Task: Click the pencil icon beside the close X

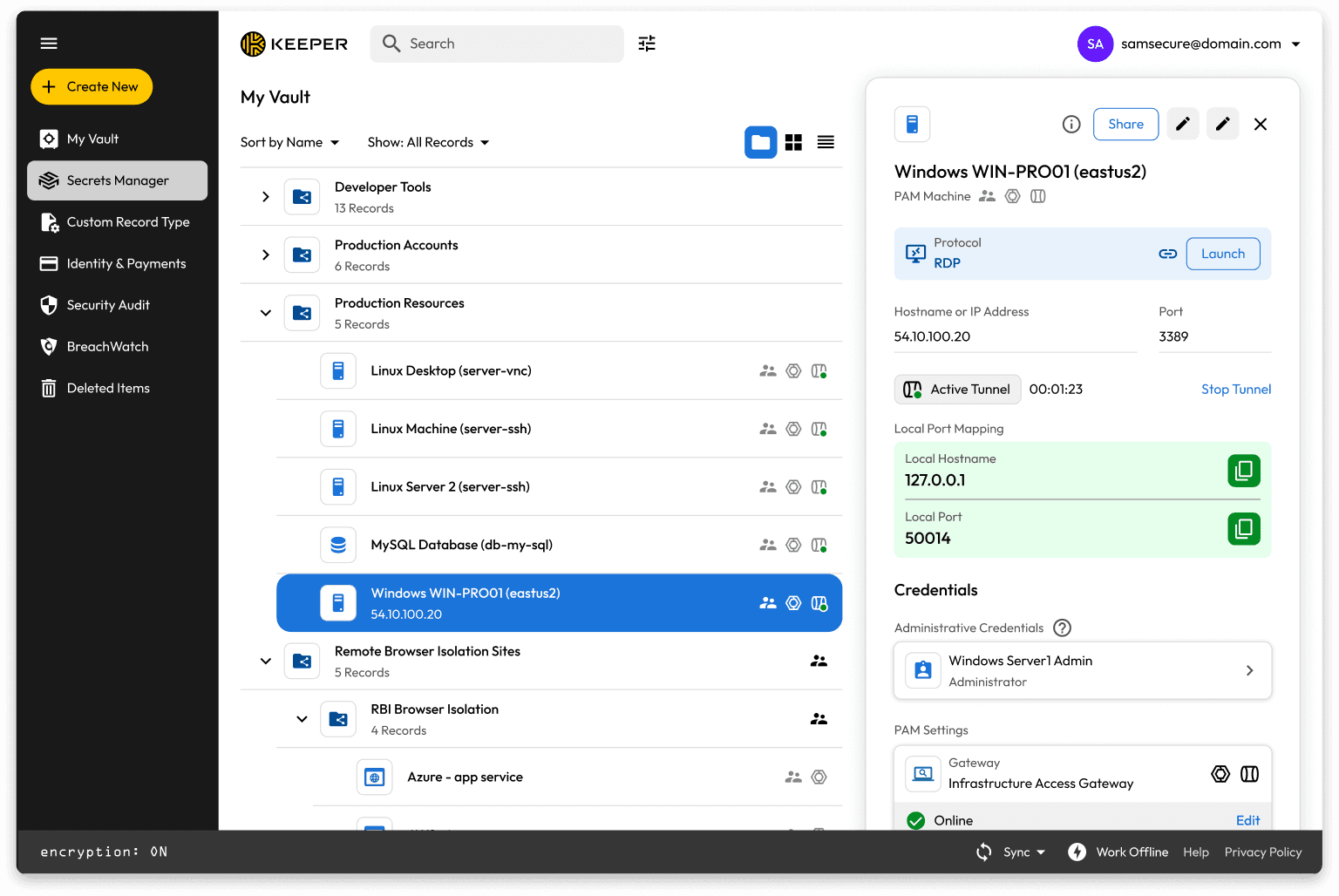Action: click(1223, 125)
